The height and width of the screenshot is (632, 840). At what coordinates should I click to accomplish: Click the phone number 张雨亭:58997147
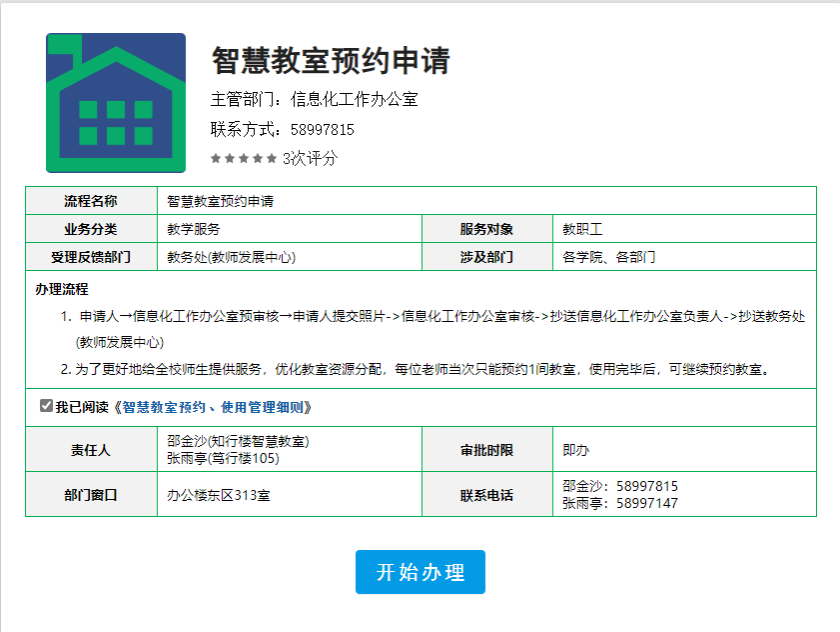click(x=620, y=503)
